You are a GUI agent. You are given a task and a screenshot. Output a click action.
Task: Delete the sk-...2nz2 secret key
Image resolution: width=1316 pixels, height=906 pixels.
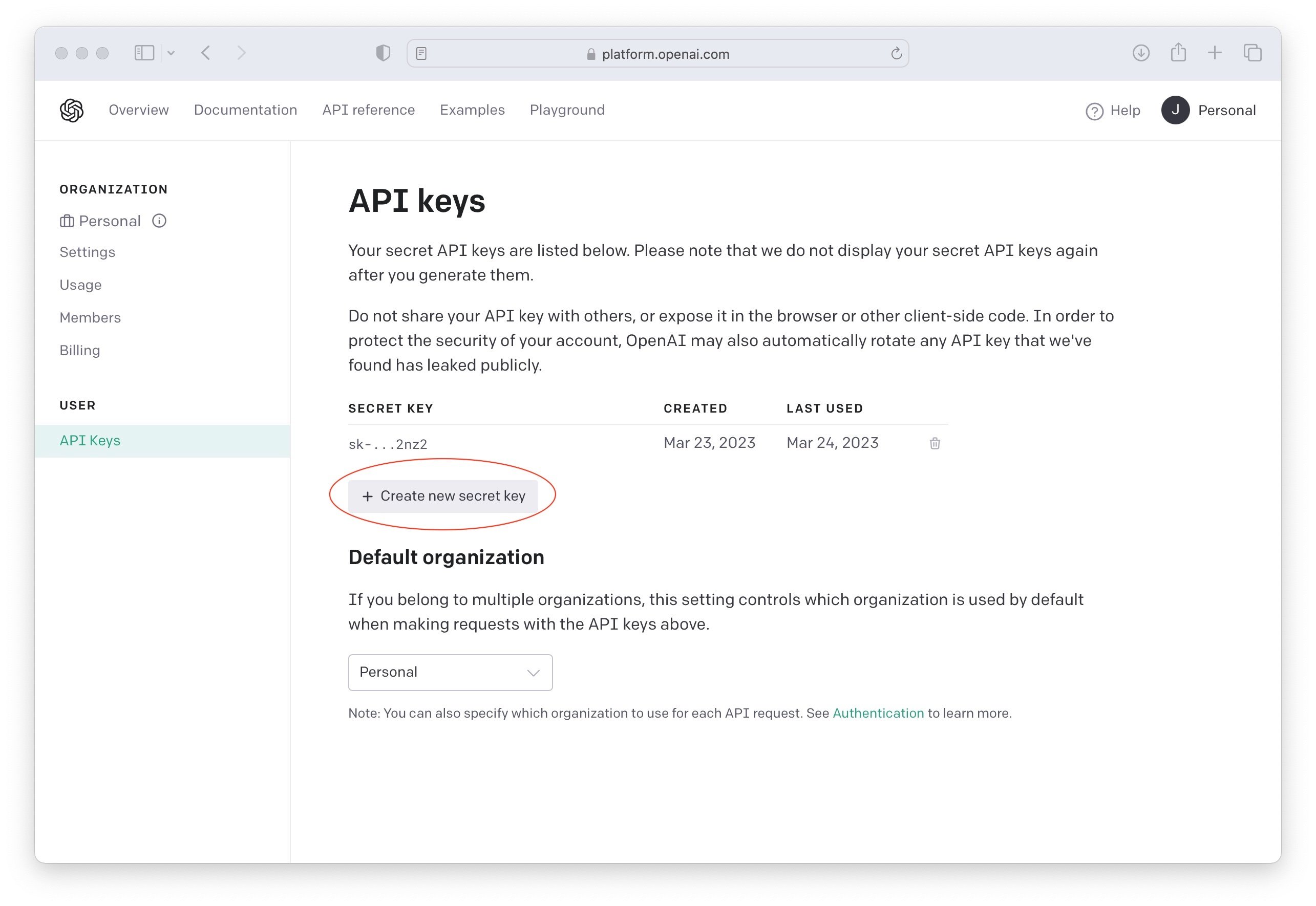[x=935, y=443]
